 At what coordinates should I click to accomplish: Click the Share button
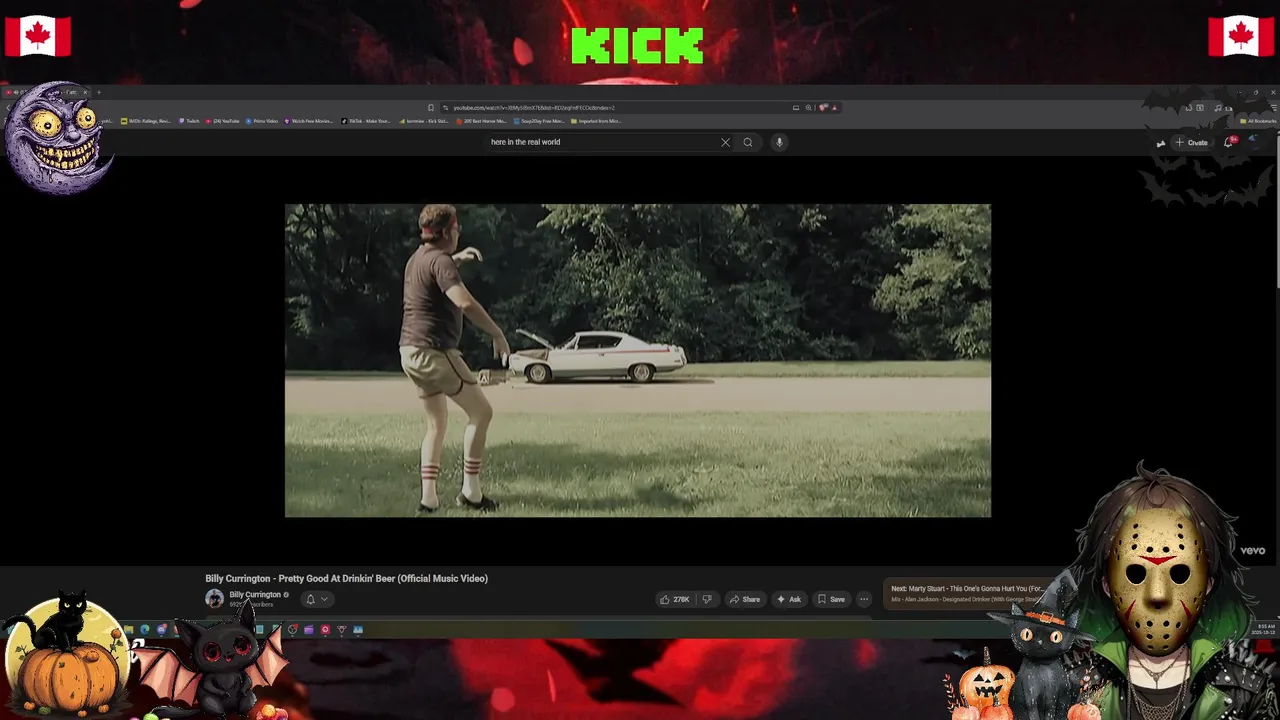tap(745, 599)
